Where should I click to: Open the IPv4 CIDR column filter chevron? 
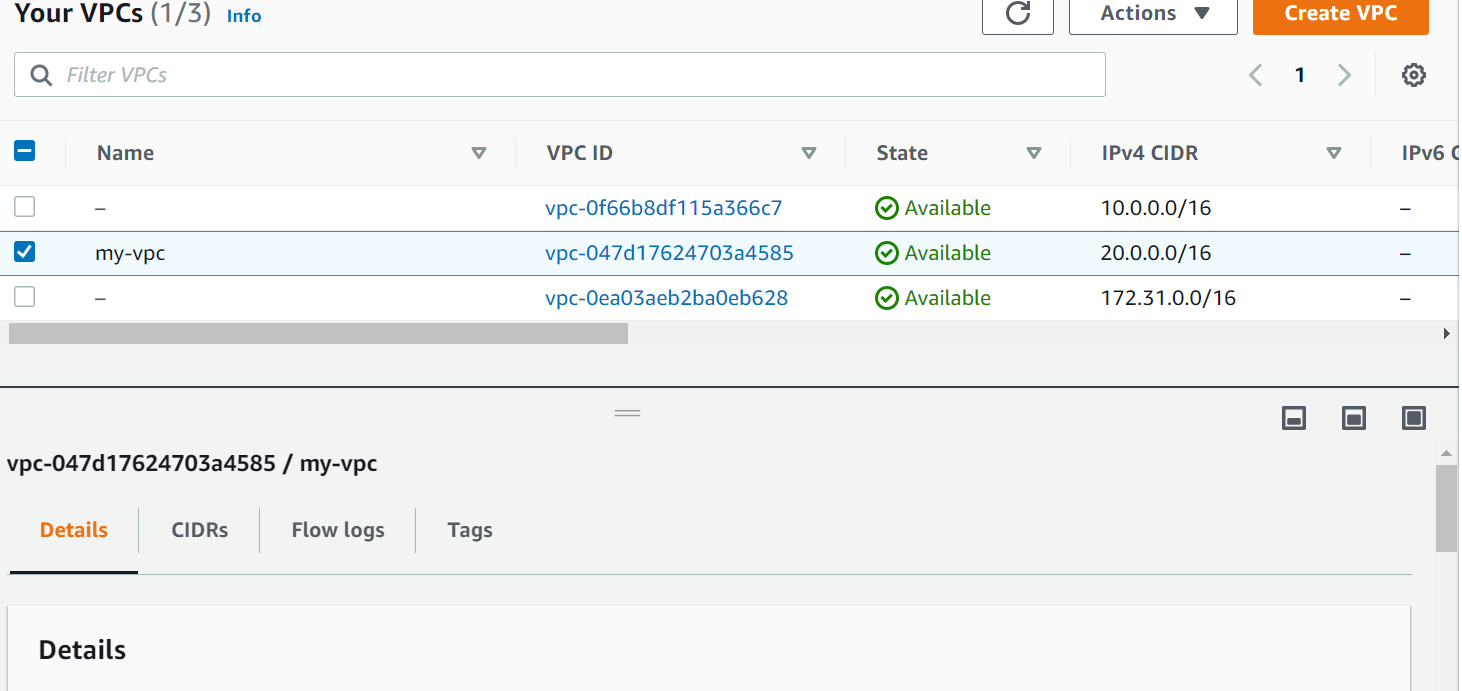[1334, 152]
